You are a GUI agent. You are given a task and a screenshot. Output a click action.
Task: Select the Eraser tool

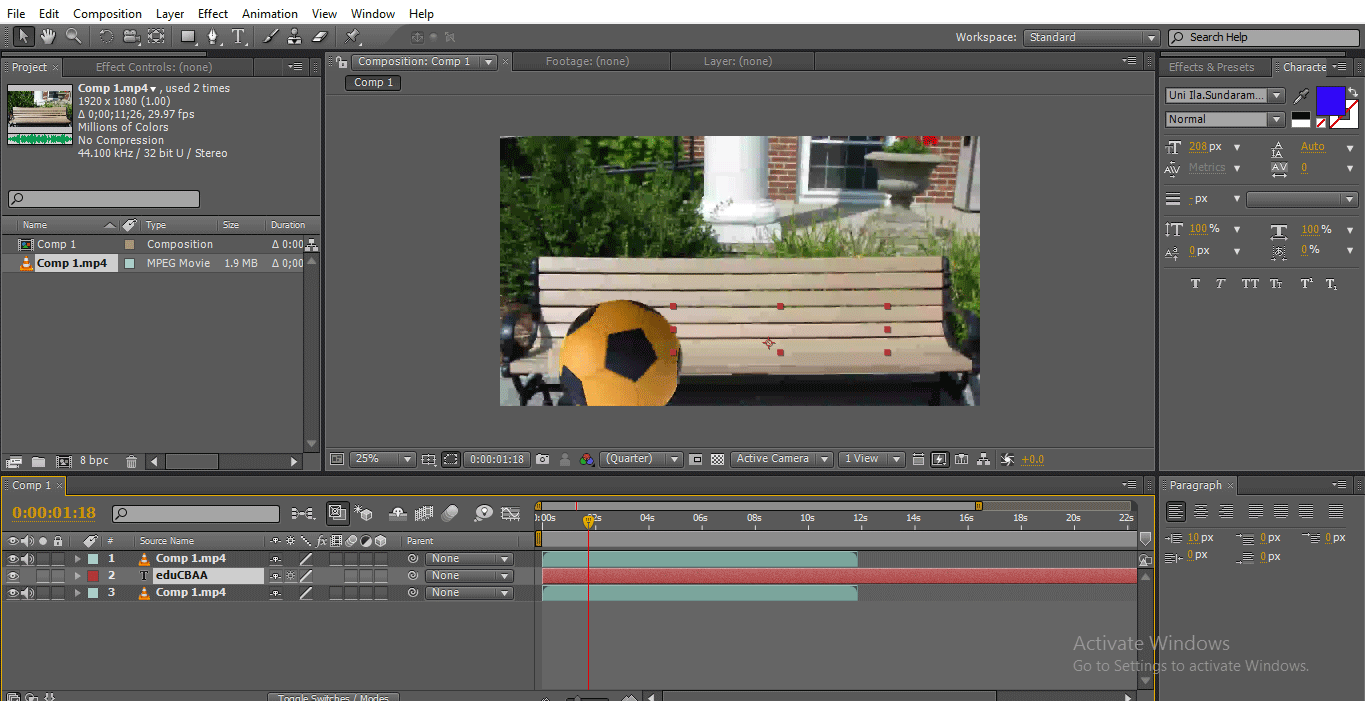[x=320, y=37]
